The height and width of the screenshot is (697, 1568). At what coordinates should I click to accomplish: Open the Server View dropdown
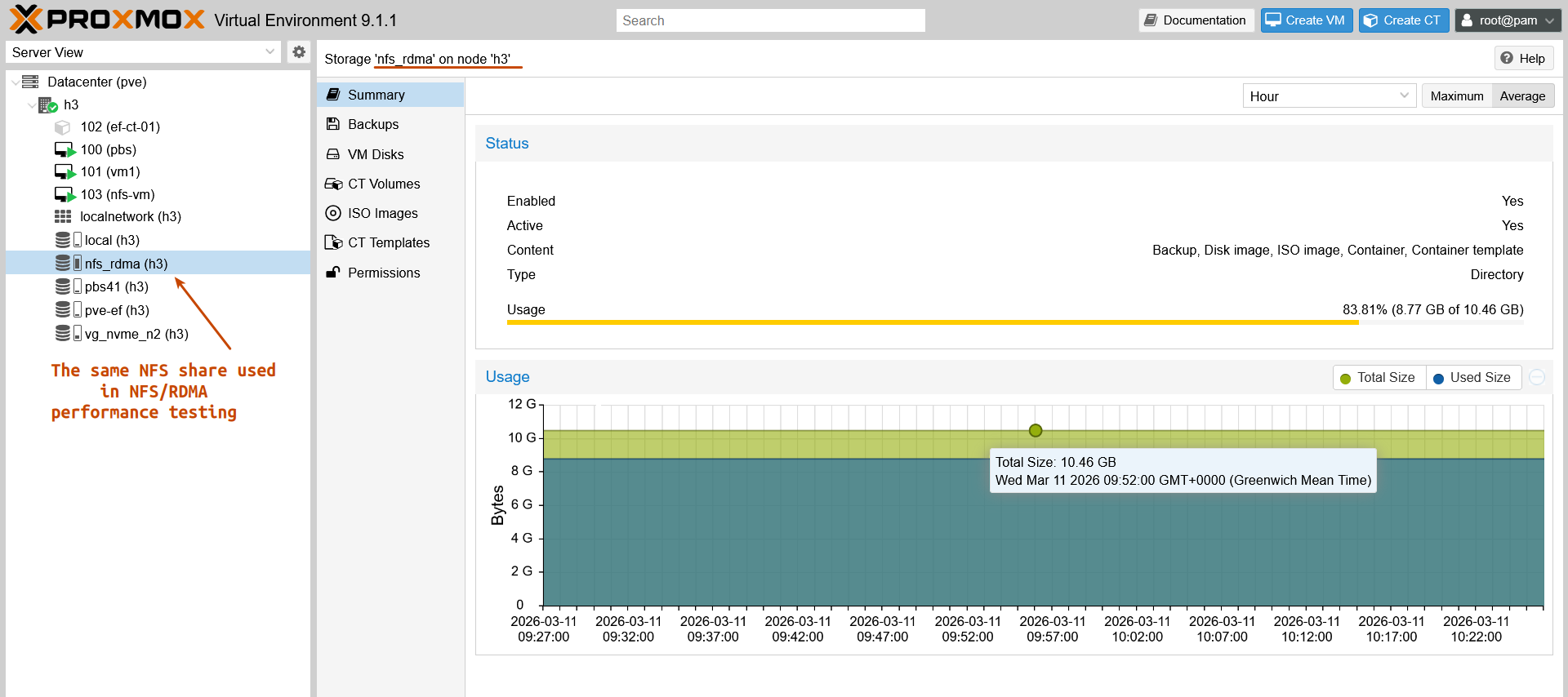(x=269, y=52)
